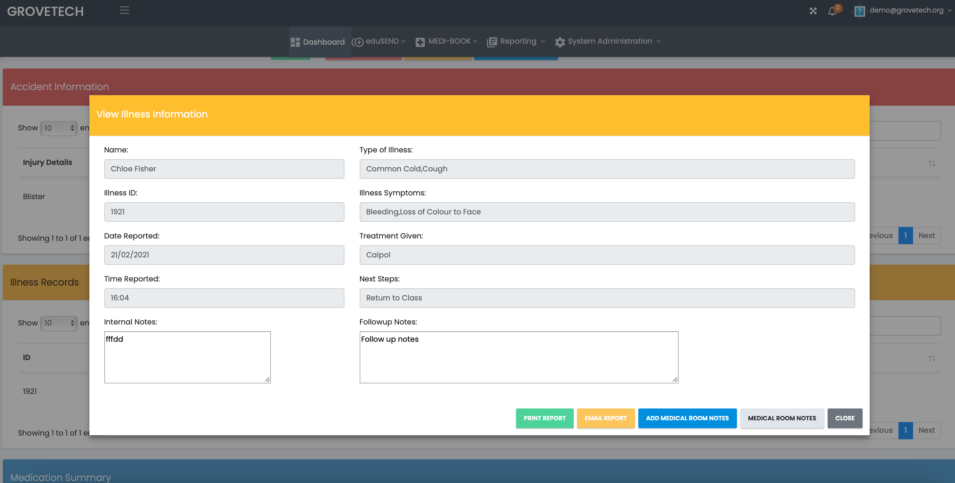Click the fullscreen expand icon
Screen dimensions: 955x483
812,11
